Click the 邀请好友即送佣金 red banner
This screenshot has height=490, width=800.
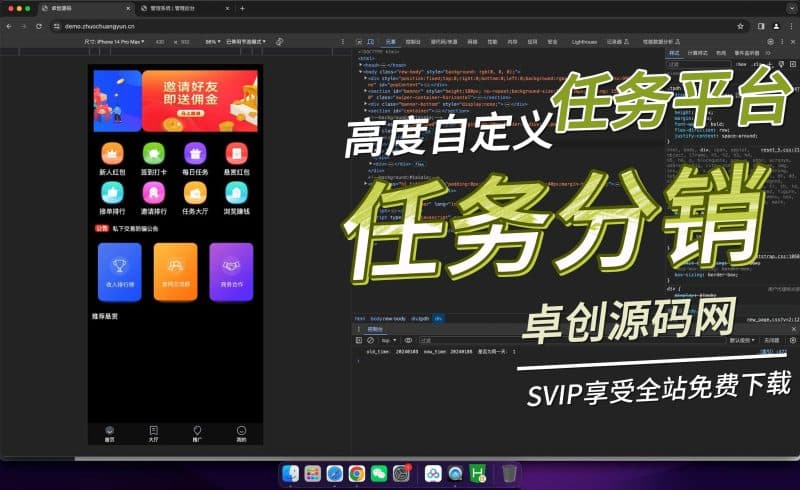pyautogui.click(x=200, y=101)
